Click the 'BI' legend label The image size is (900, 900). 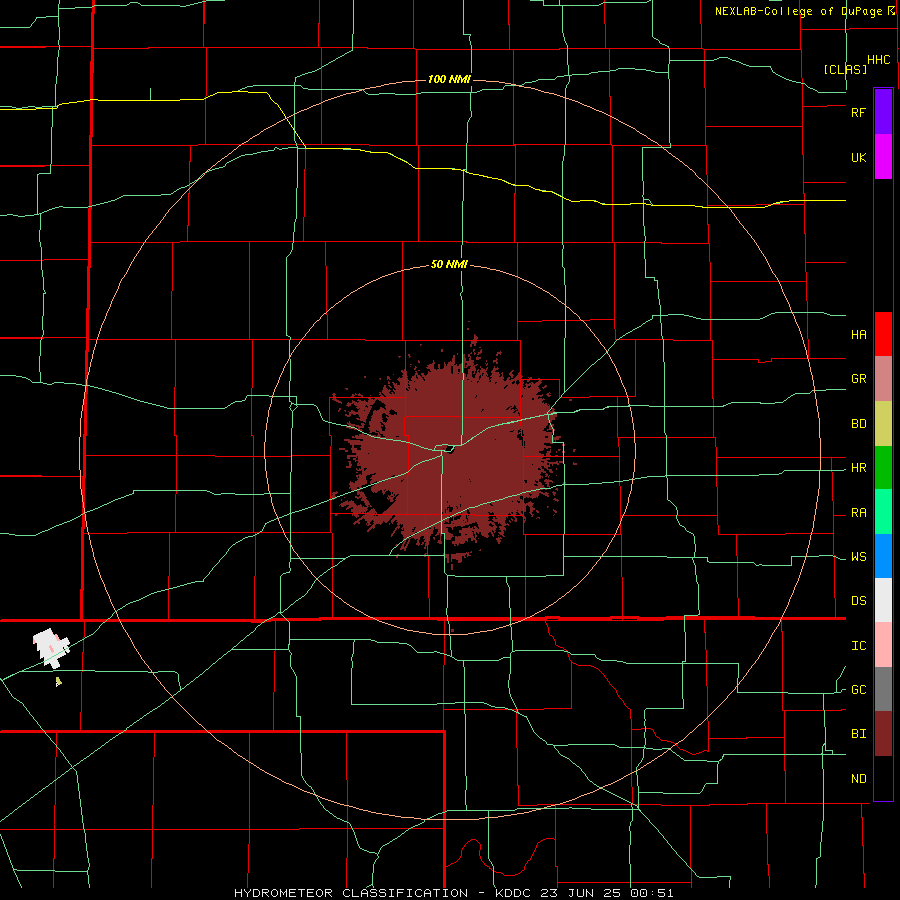[x=859, y=734]
